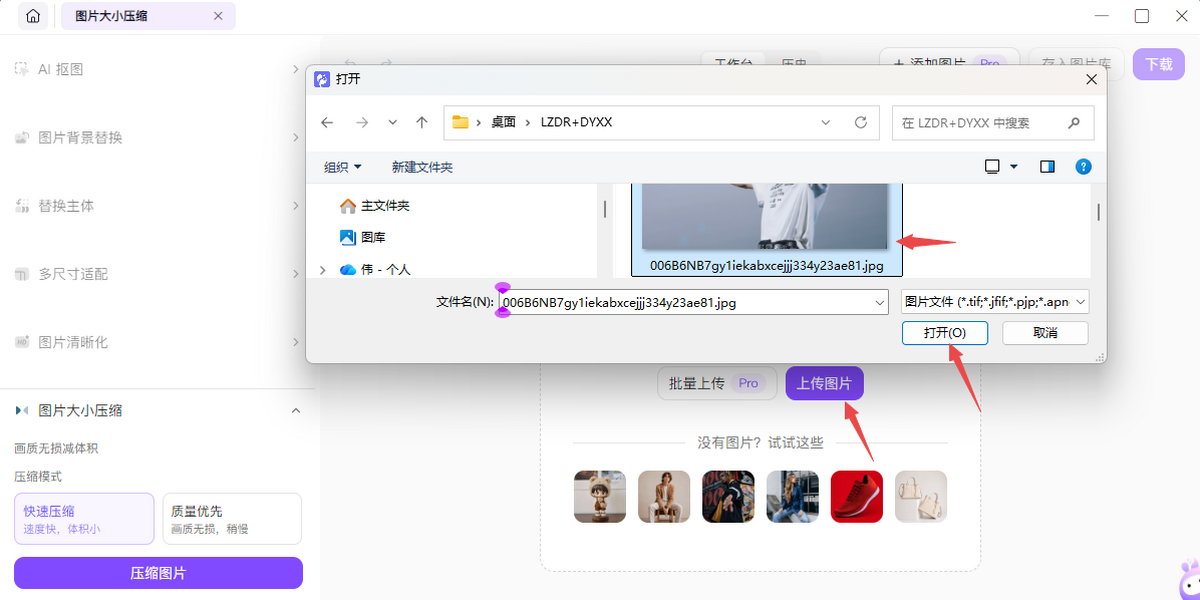The width and height of the screenshot is (1200, 600).
Task: Toggle the preview pane icon
Action: point(1047,167)
